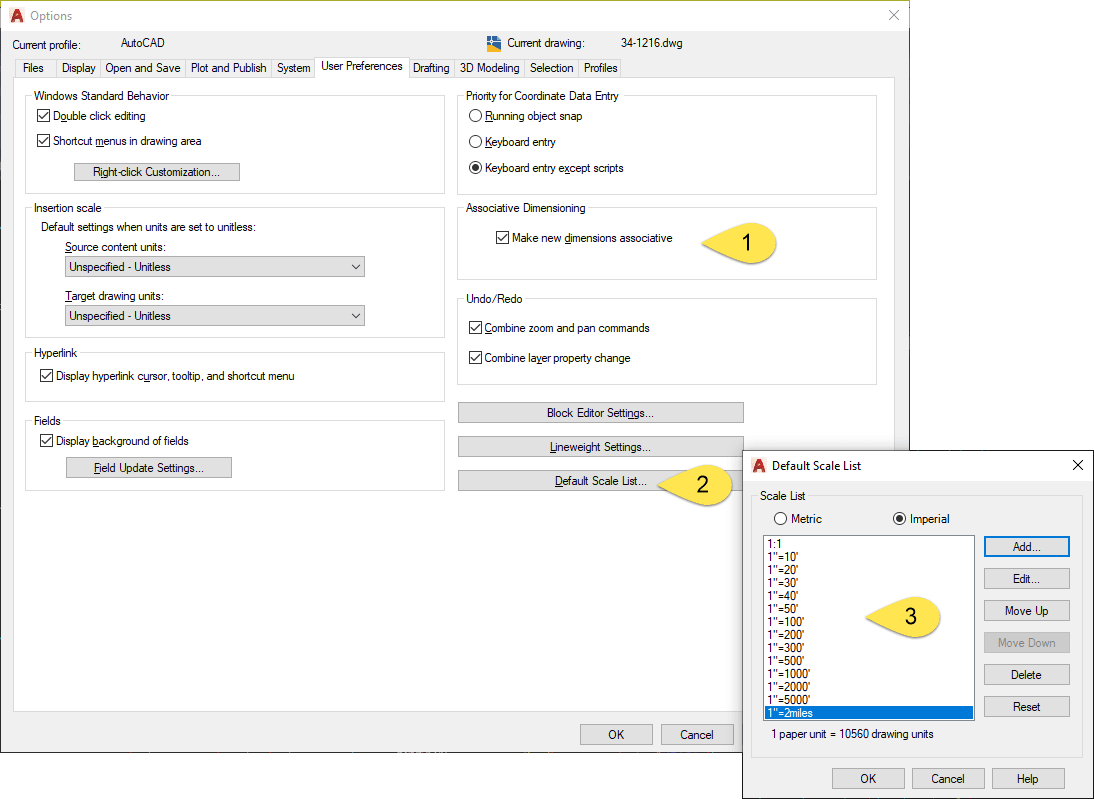
Task: Disable Double click editing
Action: click(45, 115)
